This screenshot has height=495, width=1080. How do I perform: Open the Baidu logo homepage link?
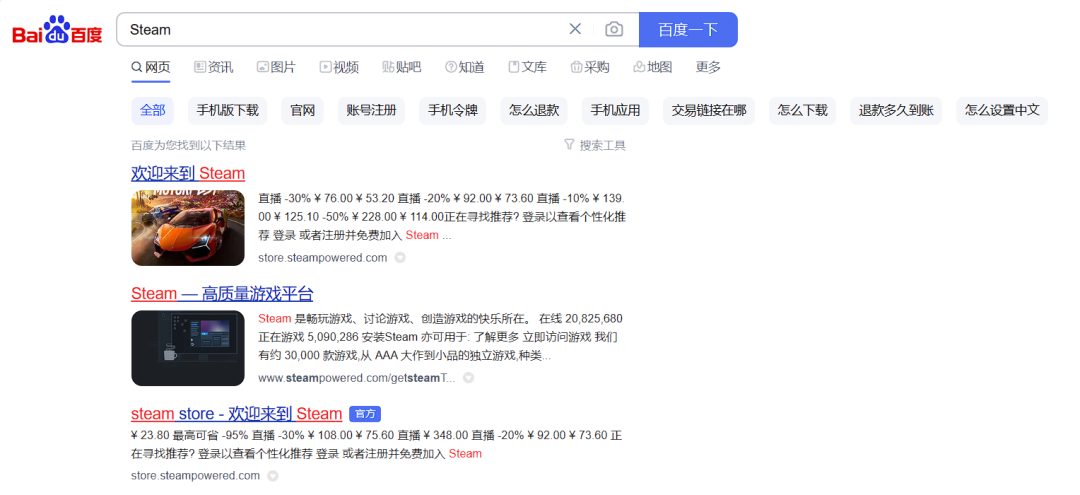click(x=57, y=30)
